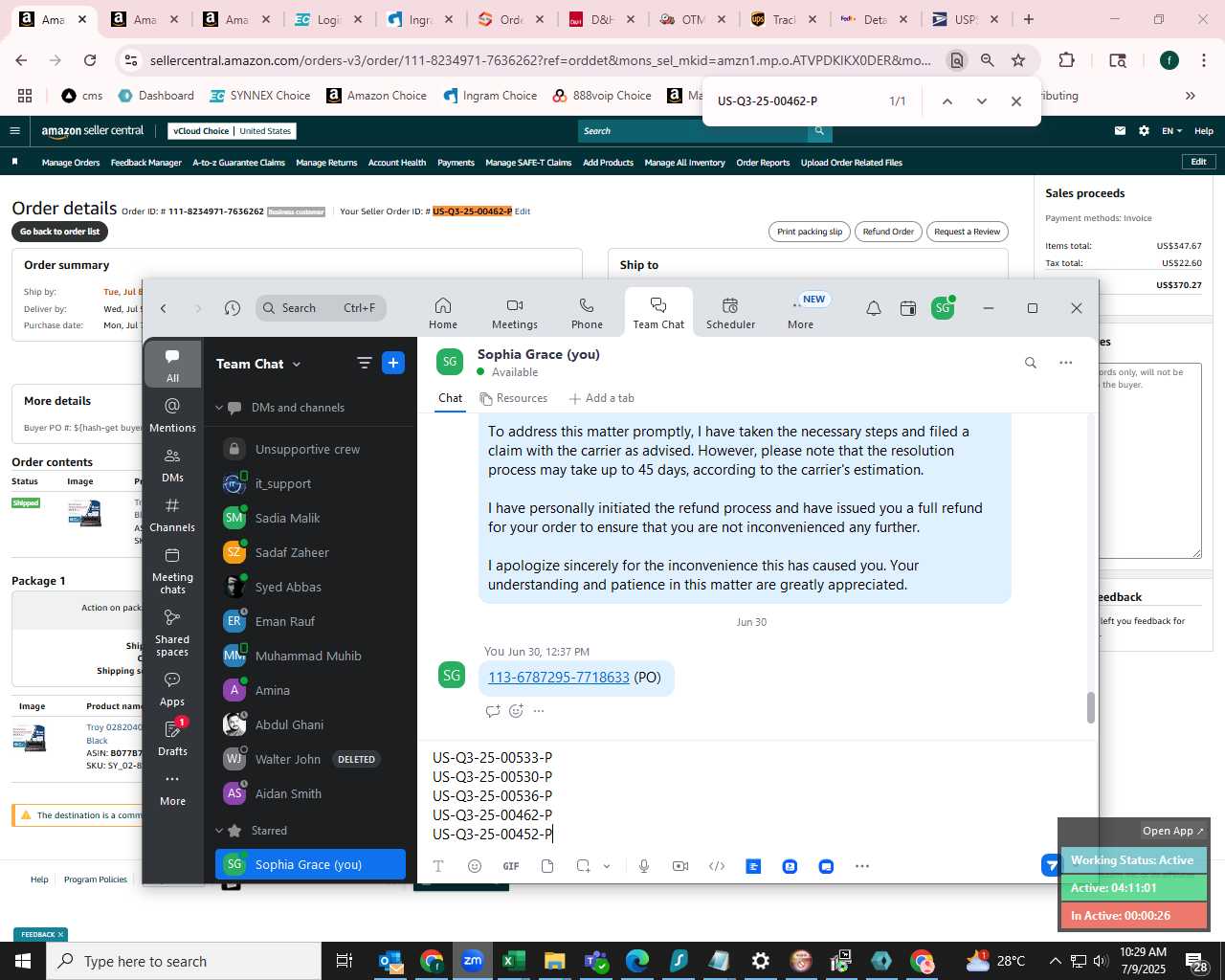Open the Channels sidebar item
This screenshot has width=1225, height=980.
click(172, 514)
